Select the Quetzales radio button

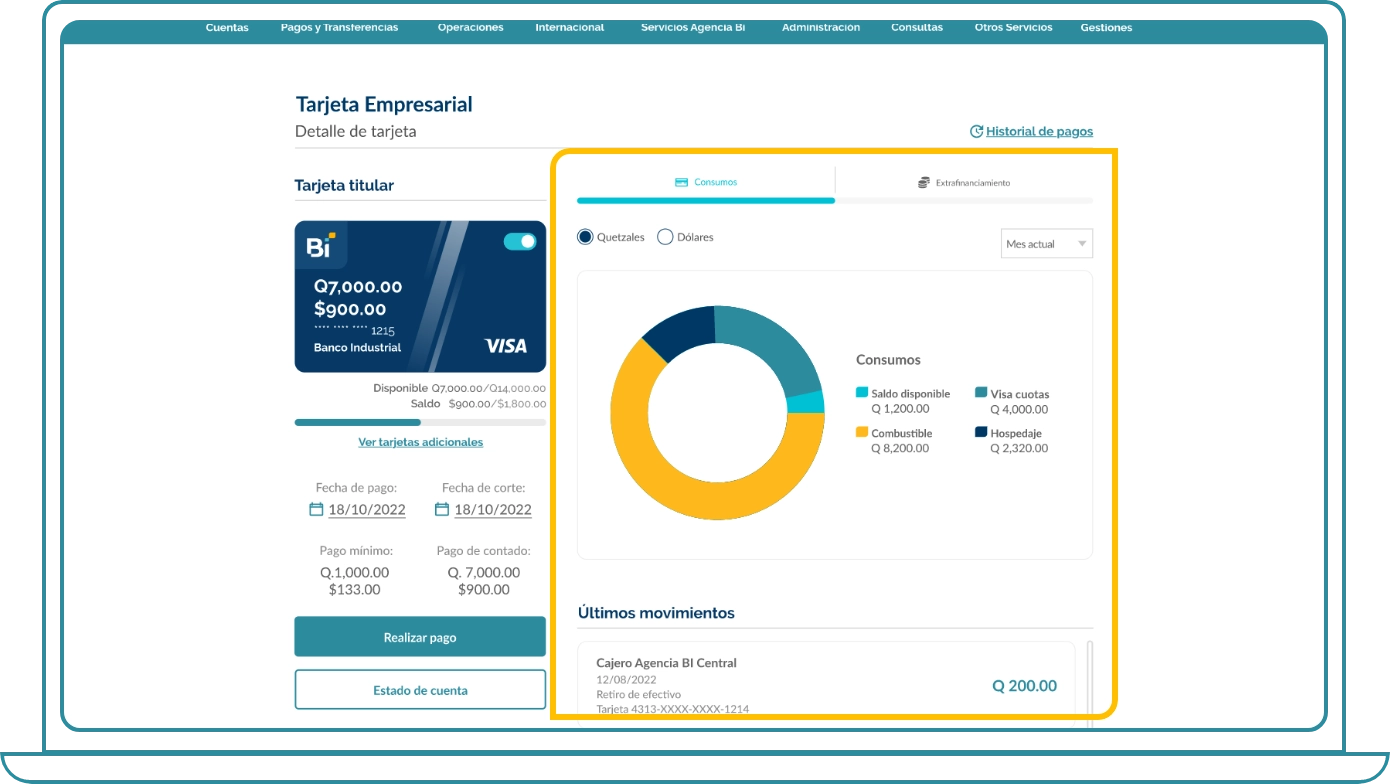click(585, 237)
